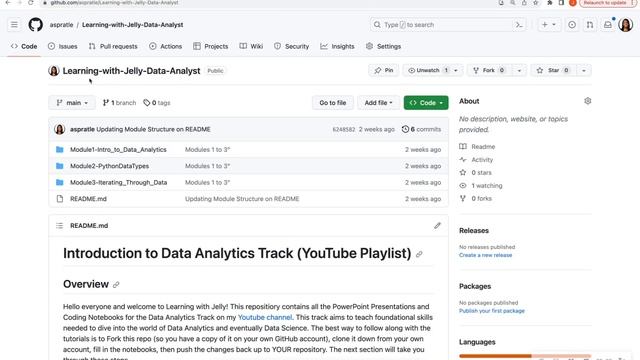Screen dimensions: 640x360
Task: Edit About details via gear icon
Action: [587, 101]
